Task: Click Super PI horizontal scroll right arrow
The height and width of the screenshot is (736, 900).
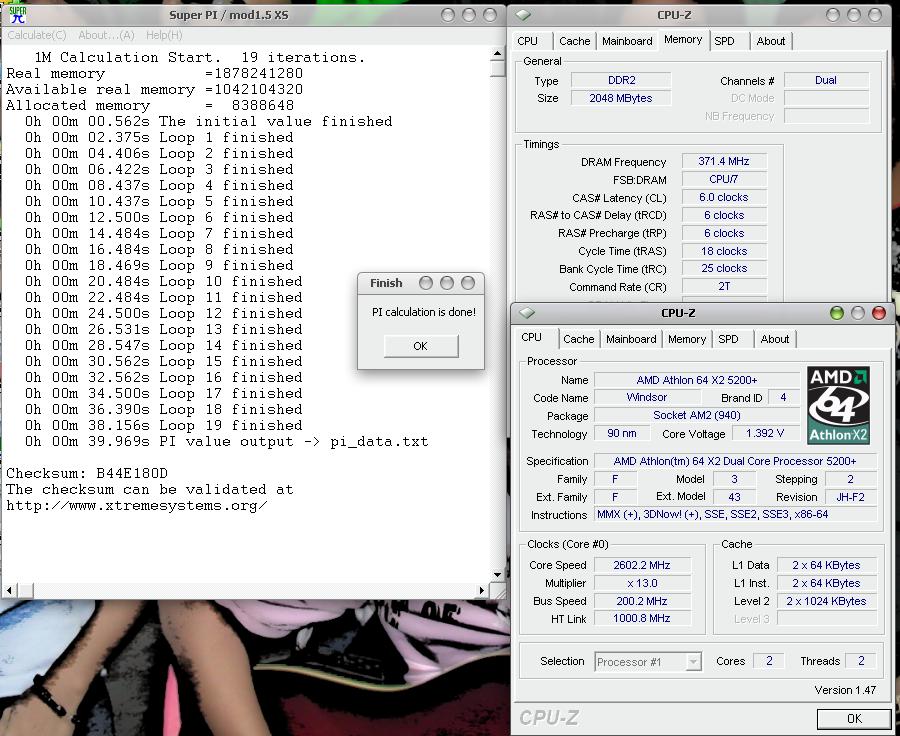Action: pyautogui.click(x=482, y=590)
